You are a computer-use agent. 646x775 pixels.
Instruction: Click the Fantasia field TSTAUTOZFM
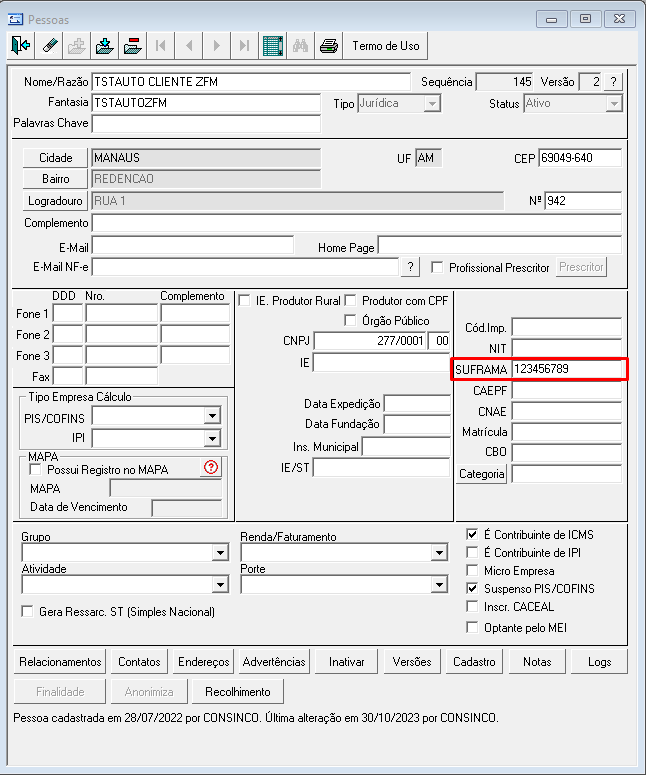(206, 103)
